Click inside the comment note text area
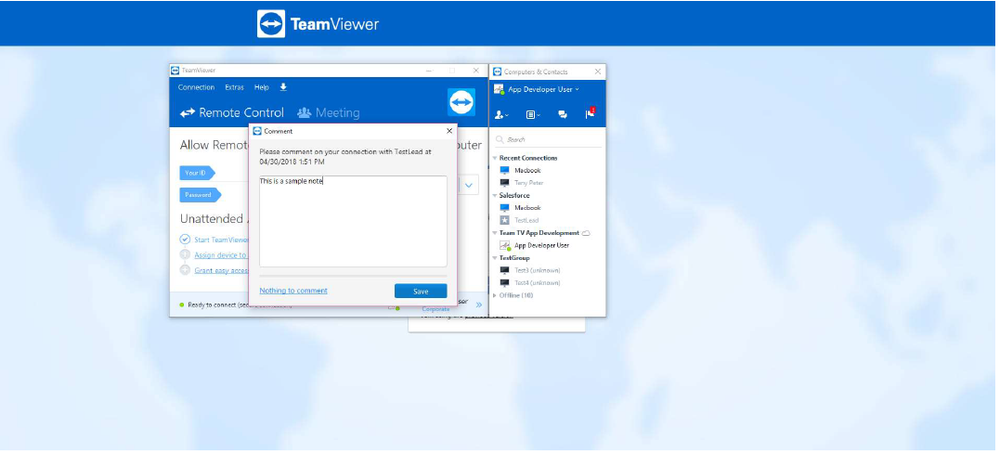The image size is (999, 453). tap(353, 221)
